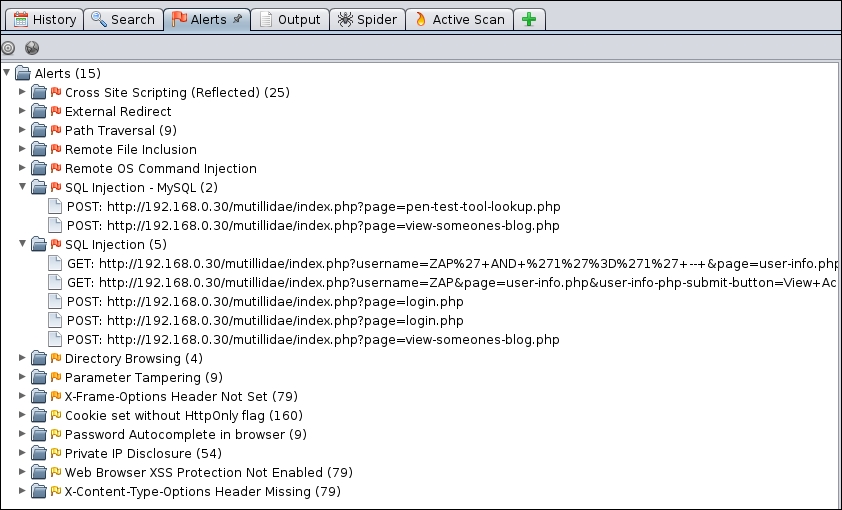Screen dimensions: 842x510
Task: Expand Password Autocomplete in browser node
Action: tap(22, 434)
